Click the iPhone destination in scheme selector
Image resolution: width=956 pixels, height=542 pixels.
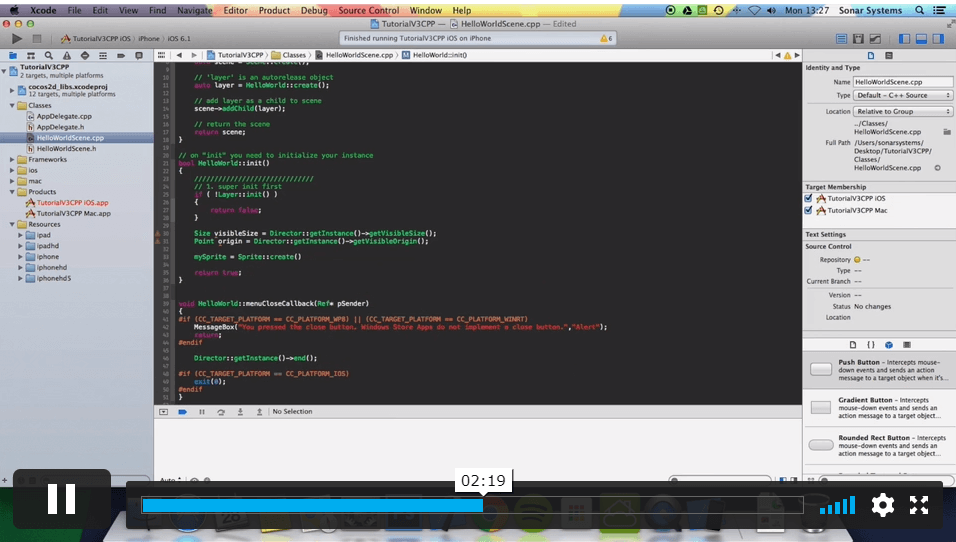[x=149, y=38]
